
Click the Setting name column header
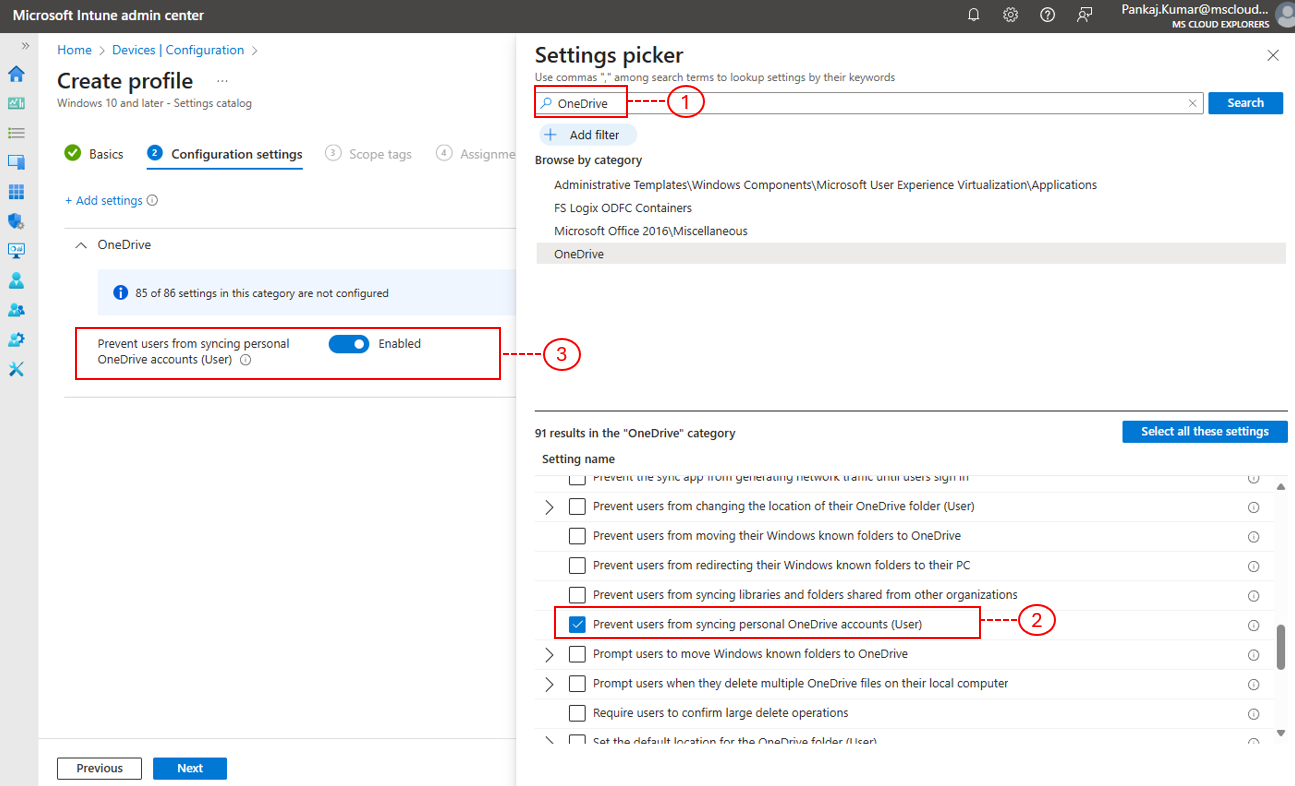point(578,459)
